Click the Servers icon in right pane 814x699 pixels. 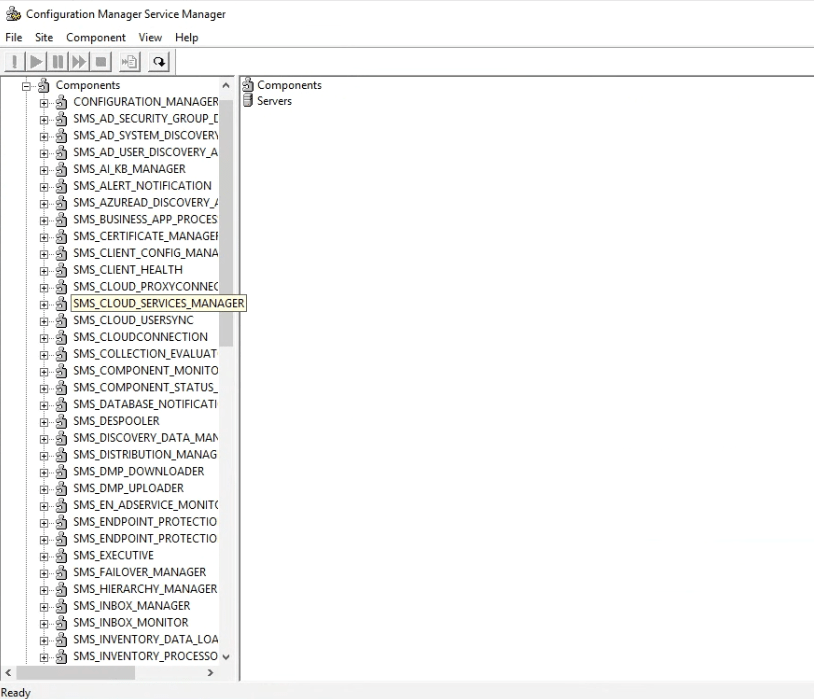[248, 101]
